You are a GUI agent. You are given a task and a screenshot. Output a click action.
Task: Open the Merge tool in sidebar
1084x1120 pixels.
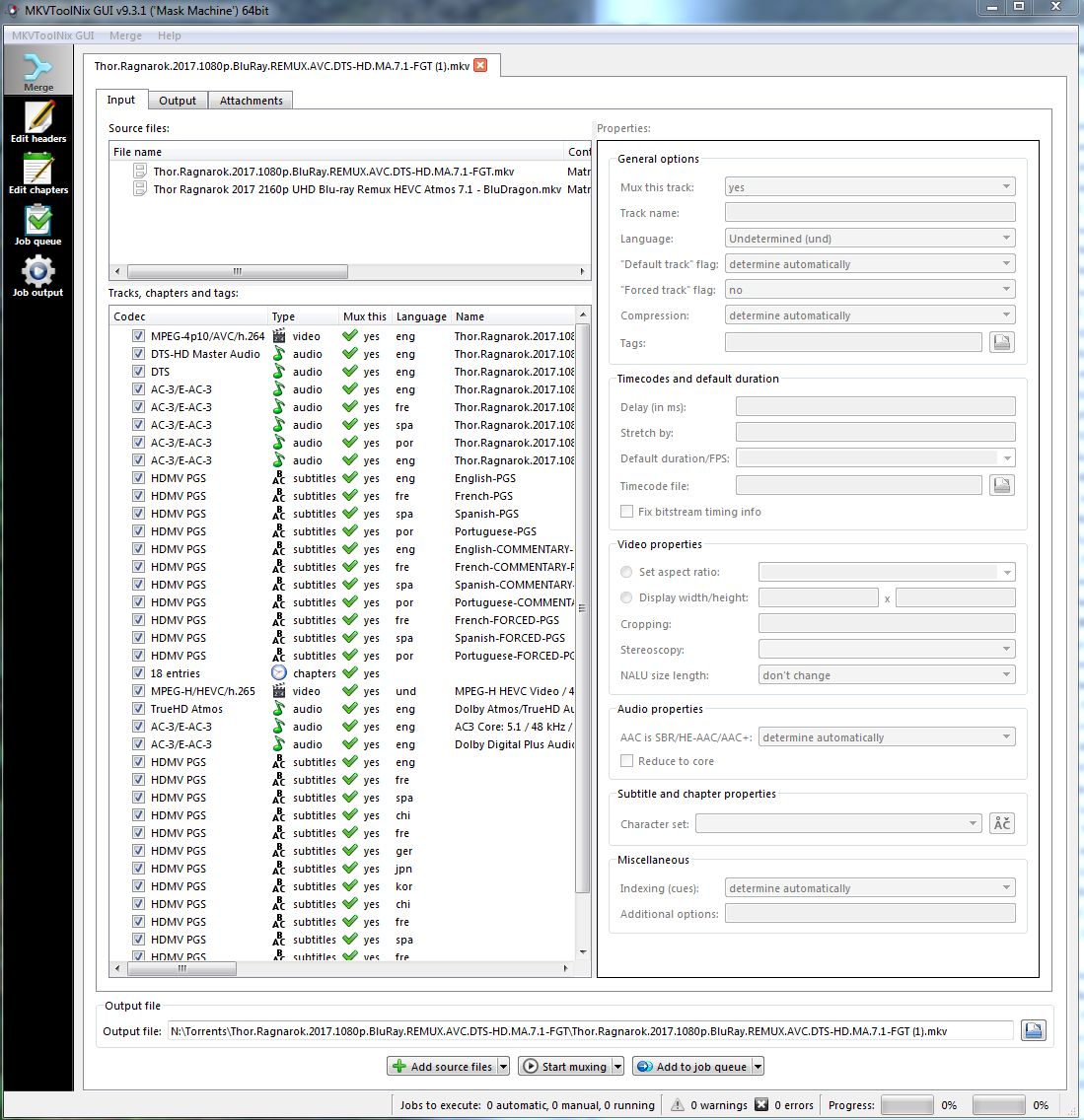pos(38,72)
